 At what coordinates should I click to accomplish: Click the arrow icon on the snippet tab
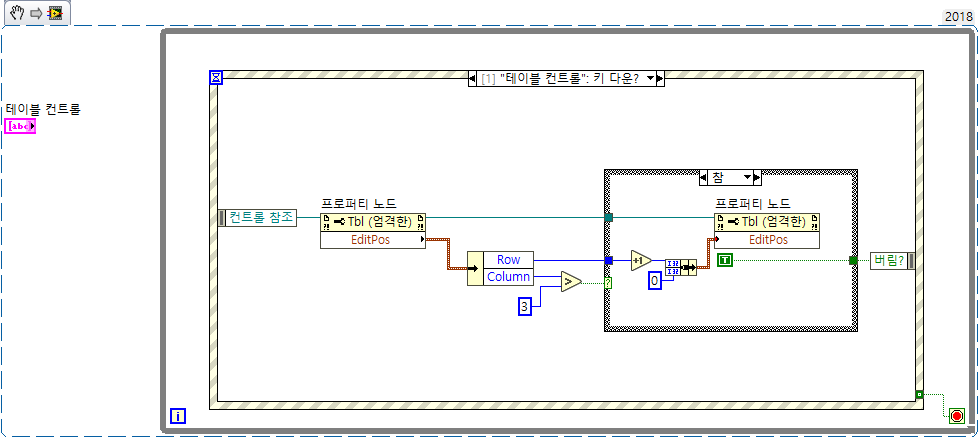(x=36, y=14)
